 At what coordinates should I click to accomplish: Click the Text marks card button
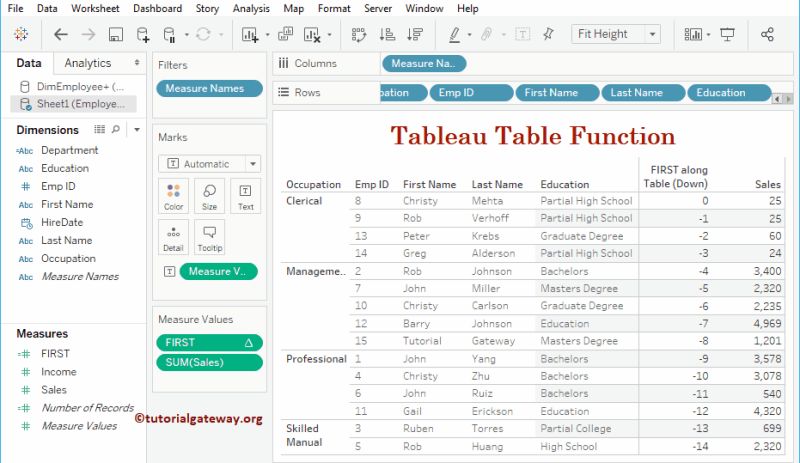coord(245,197)
